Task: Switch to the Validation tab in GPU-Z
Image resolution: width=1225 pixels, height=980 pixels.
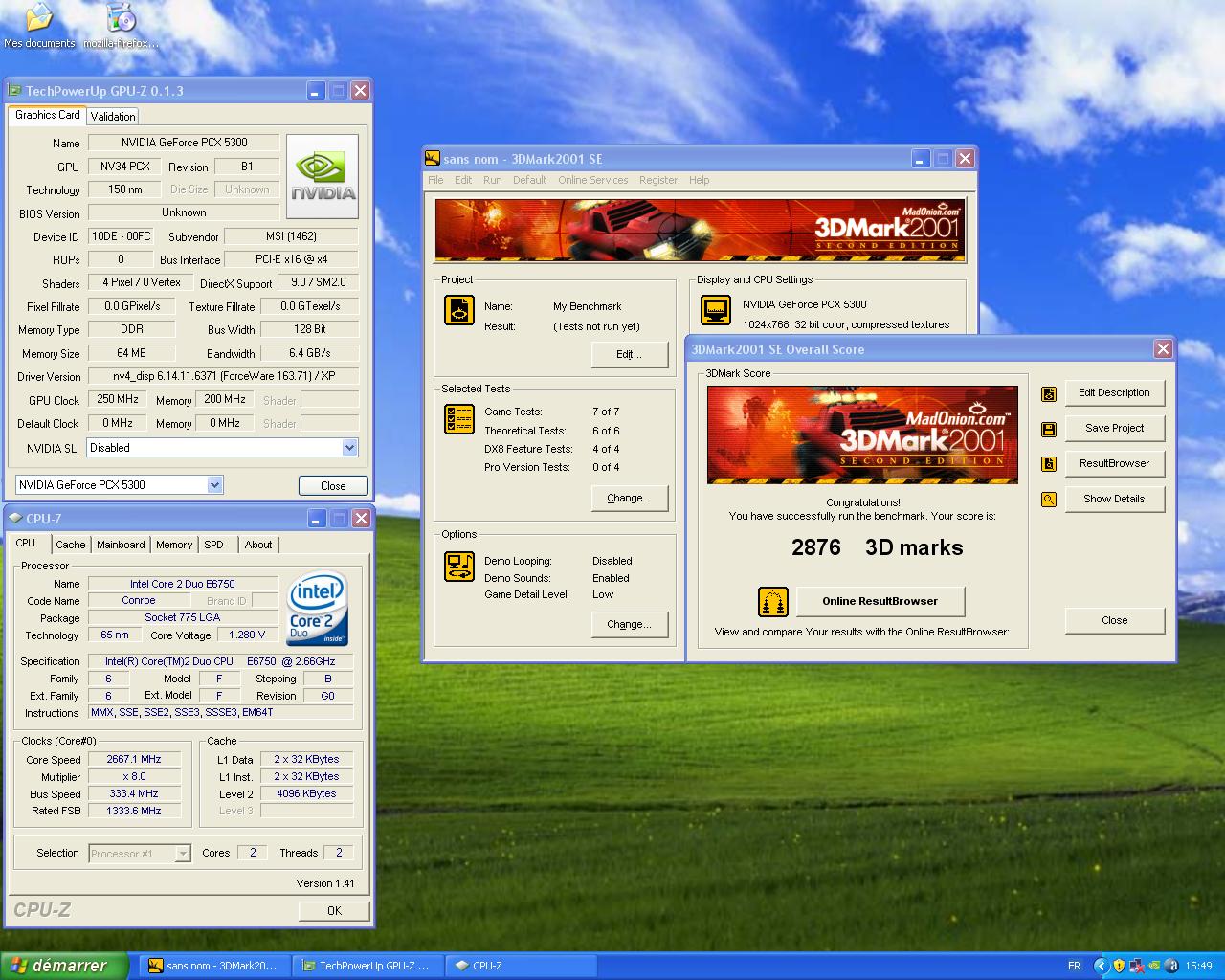Action: 113,117
